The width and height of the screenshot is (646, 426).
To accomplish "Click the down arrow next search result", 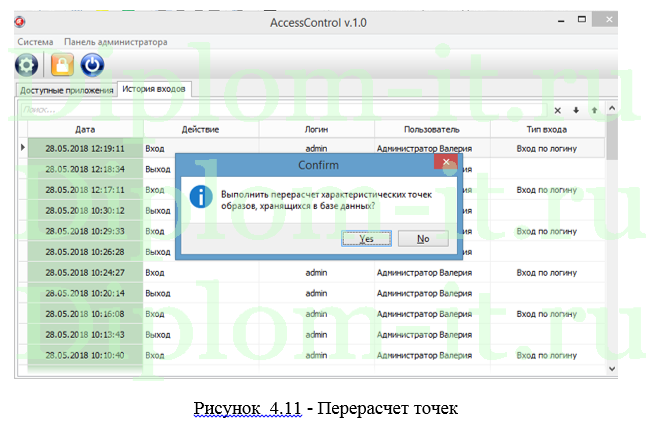I will (x=576, y=110).
